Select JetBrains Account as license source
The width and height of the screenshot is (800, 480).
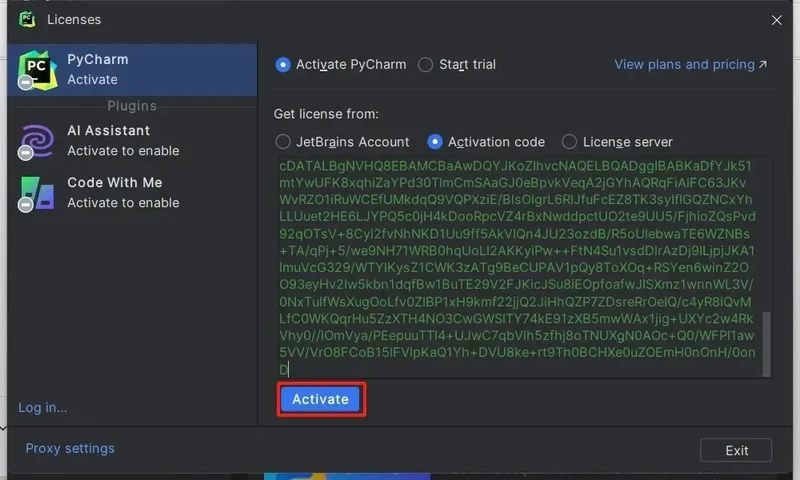[x=283, y=142]
